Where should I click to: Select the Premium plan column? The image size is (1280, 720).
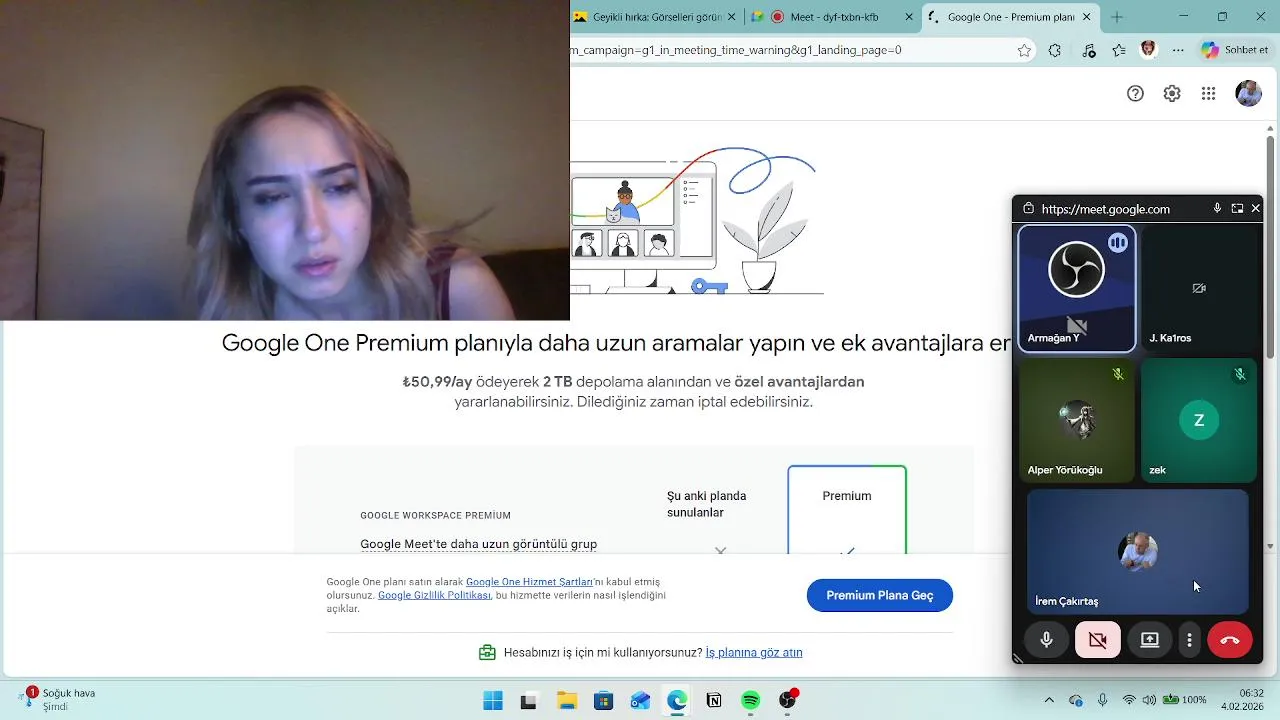(847, 509)
